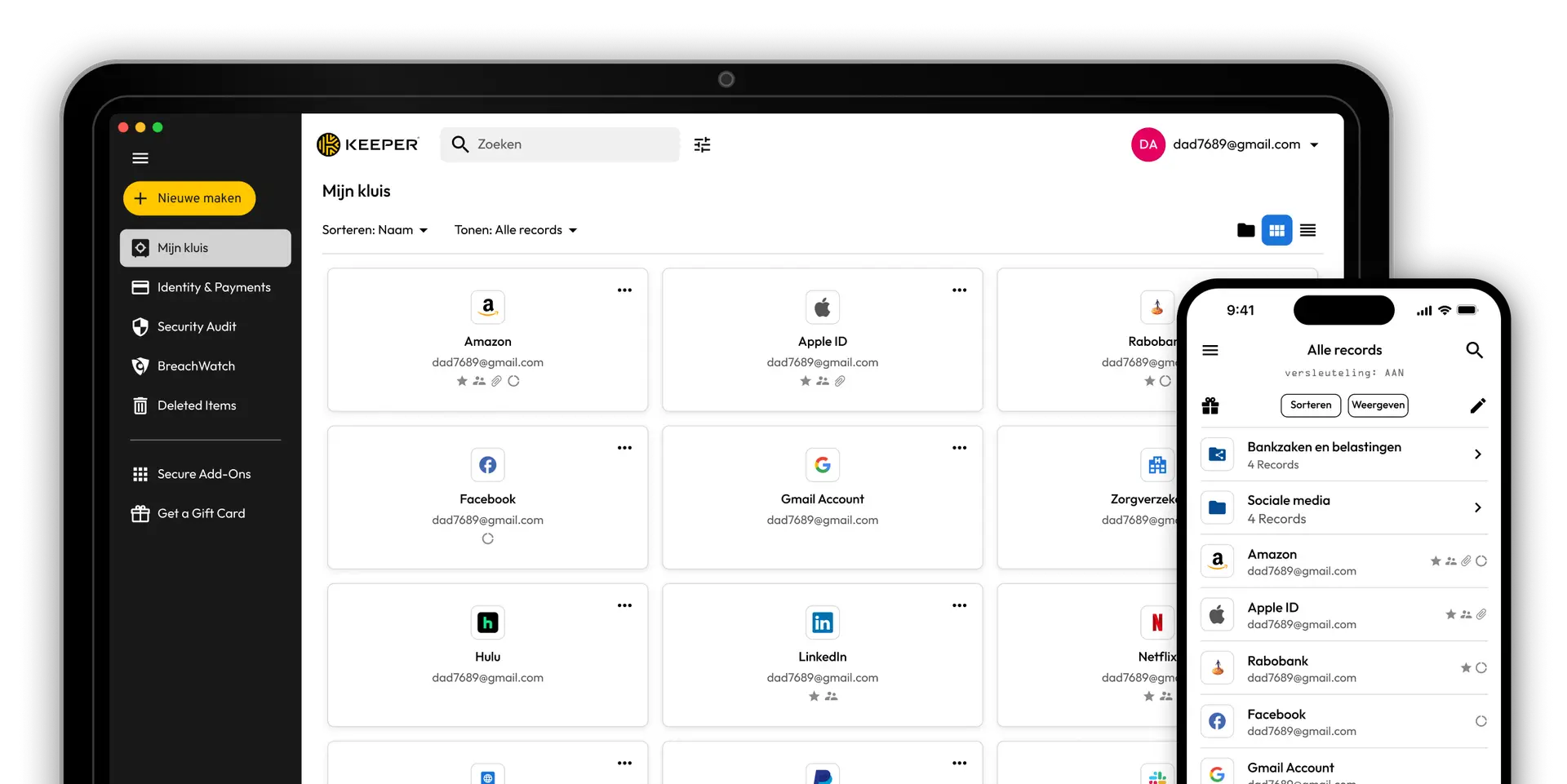This screenshot has height=784, width=1567.
Task: Toggle favorite star on desktop Apple ID card
Action: [806, 381]
